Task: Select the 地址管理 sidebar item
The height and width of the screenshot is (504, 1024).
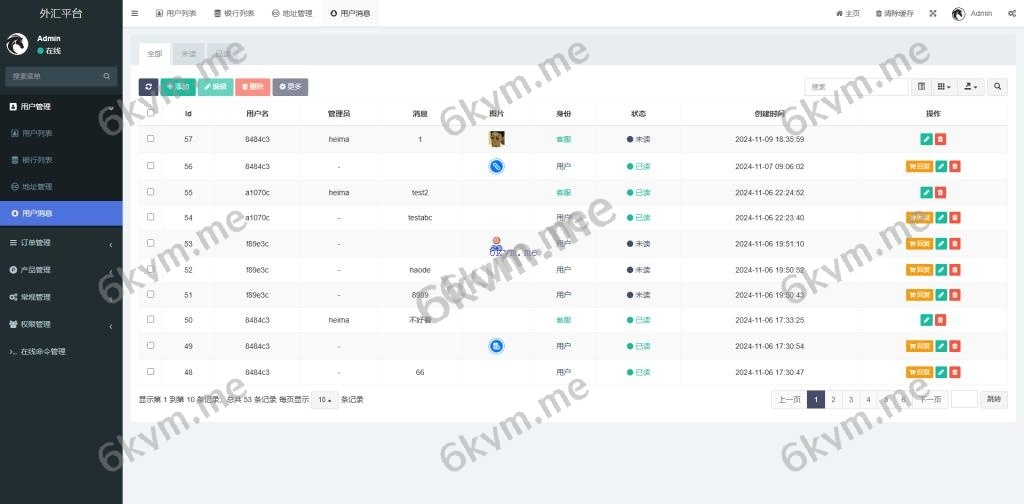Action: (x=37, y=186)
